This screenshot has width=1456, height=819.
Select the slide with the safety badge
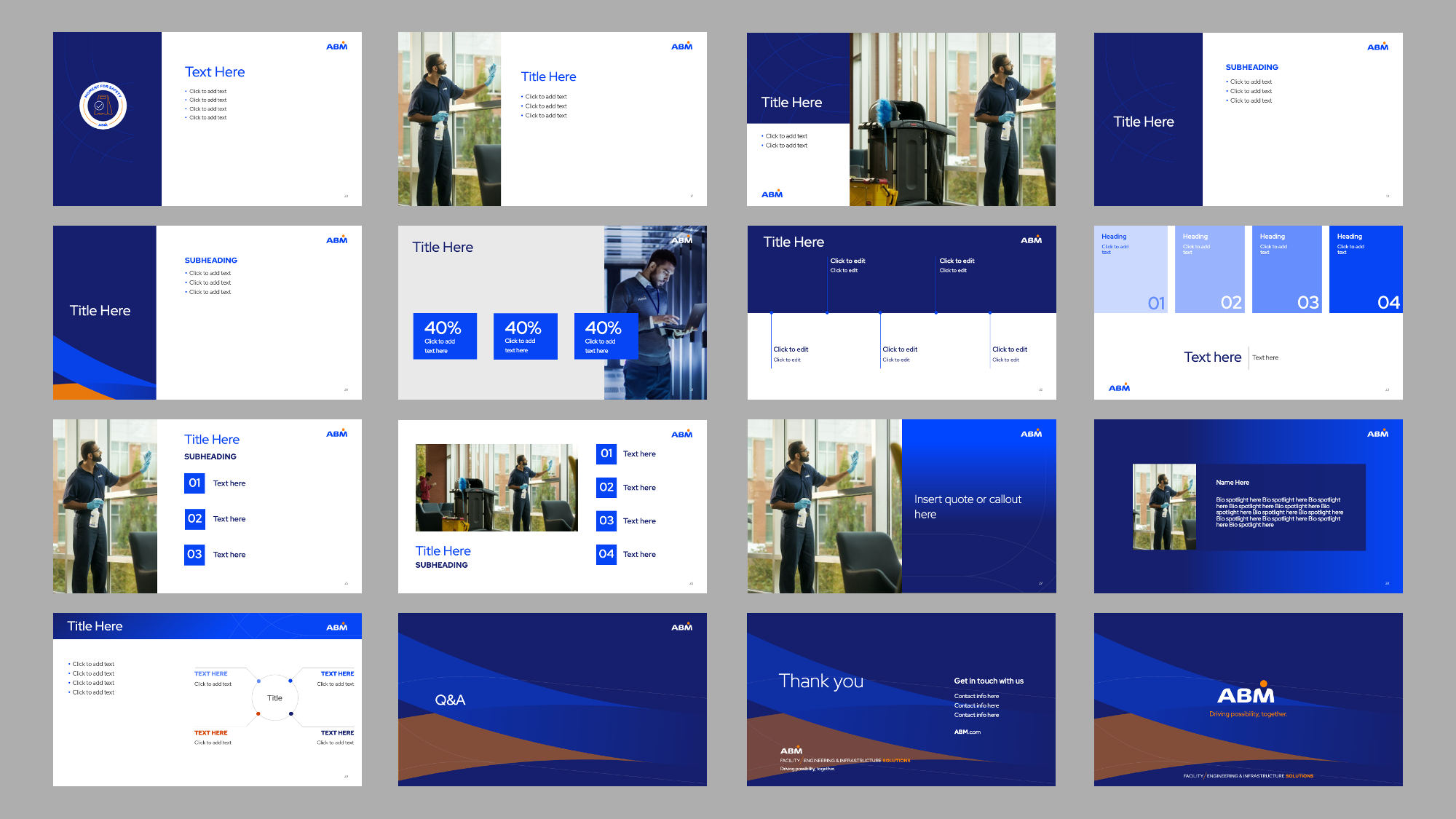click(207, 119)
